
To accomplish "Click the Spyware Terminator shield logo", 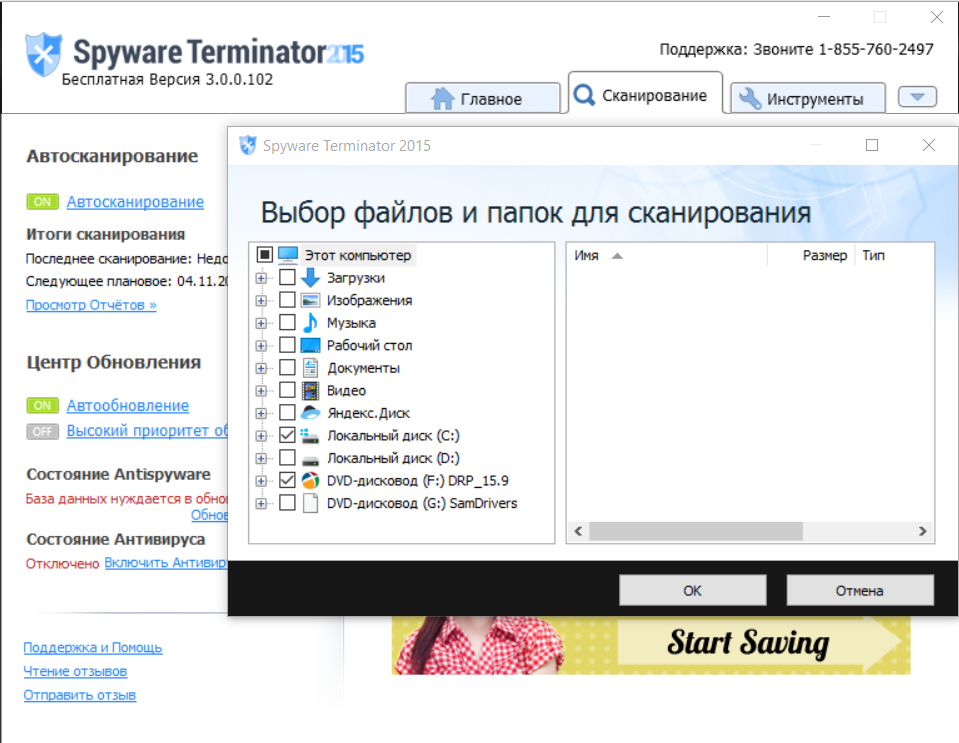I will pyautogui.click(x=43, y=54).
